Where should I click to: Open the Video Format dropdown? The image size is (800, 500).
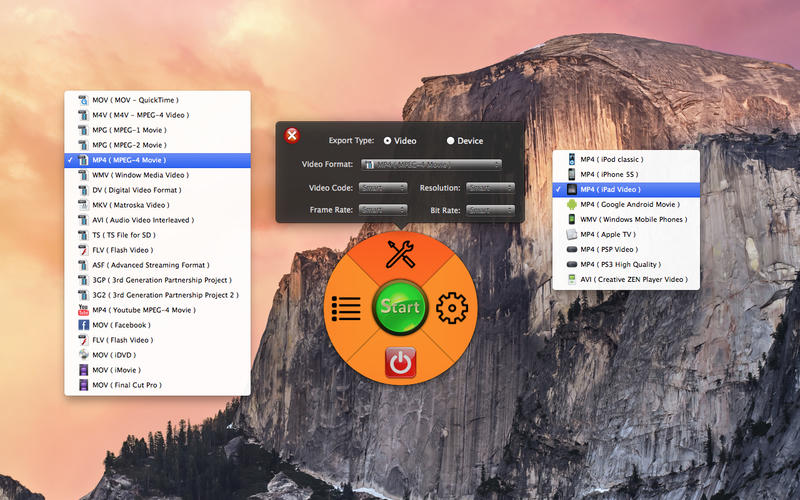point(431,164)
